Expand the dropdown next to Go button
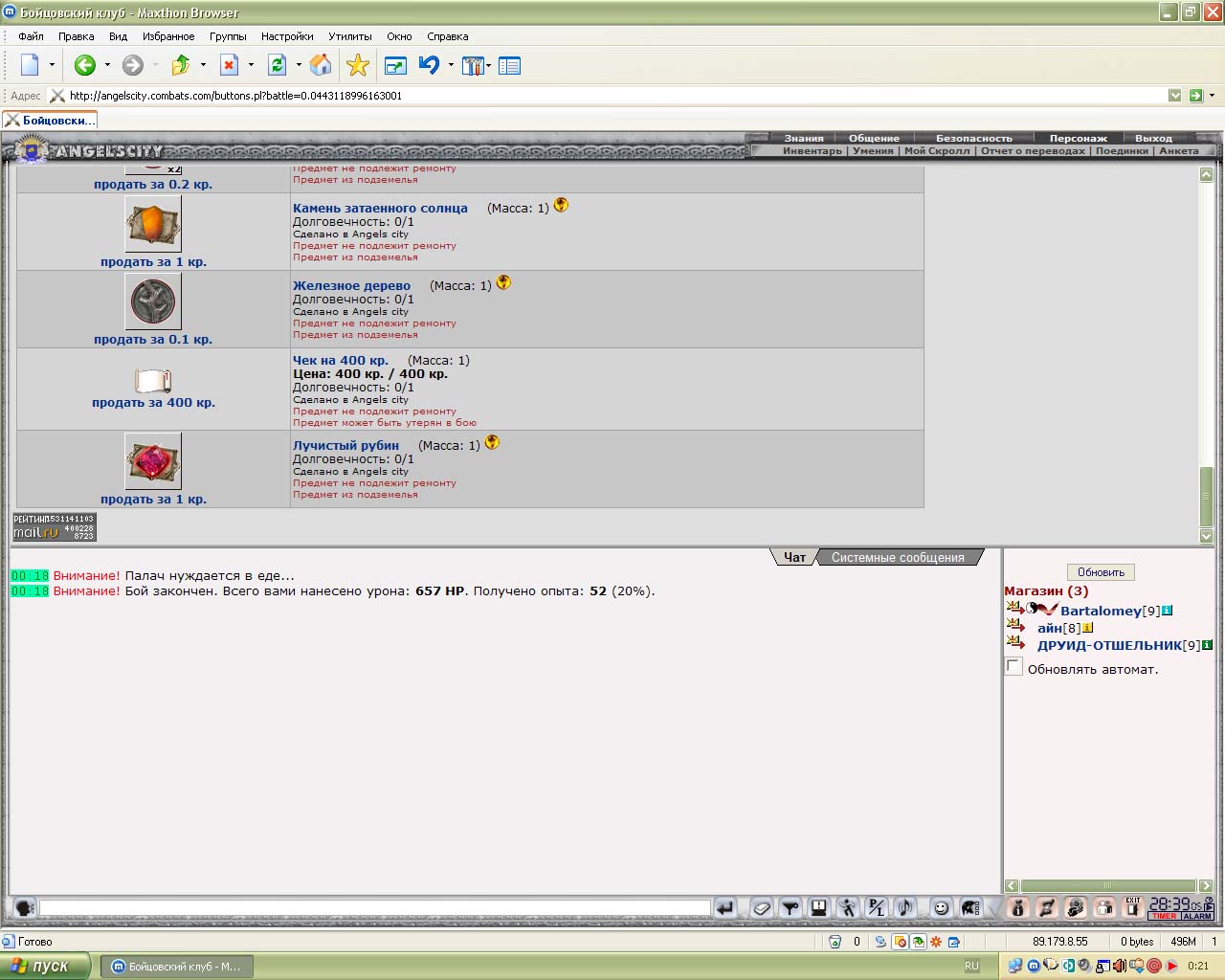1225x980 pixels. (x=1212, y=96)
